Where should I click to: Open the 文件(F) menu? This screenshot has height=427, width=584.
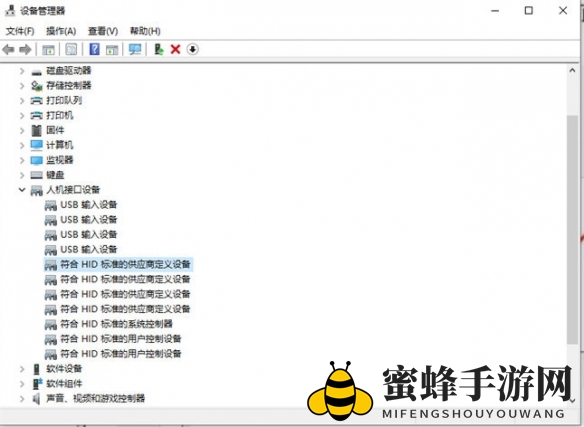pyautogui.click(x=20, y=31)
